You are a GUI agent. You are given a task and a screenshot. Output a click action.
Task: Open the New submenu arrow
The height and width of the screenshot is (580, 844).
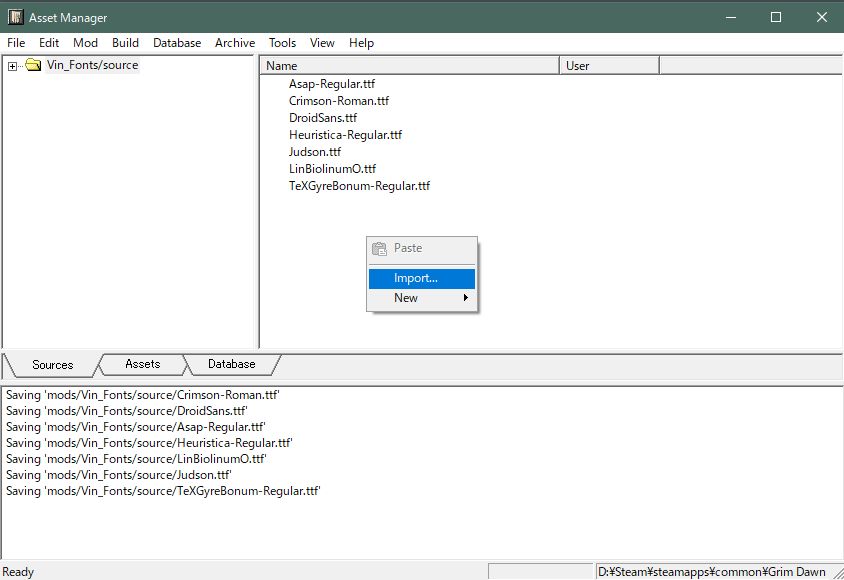465,298
